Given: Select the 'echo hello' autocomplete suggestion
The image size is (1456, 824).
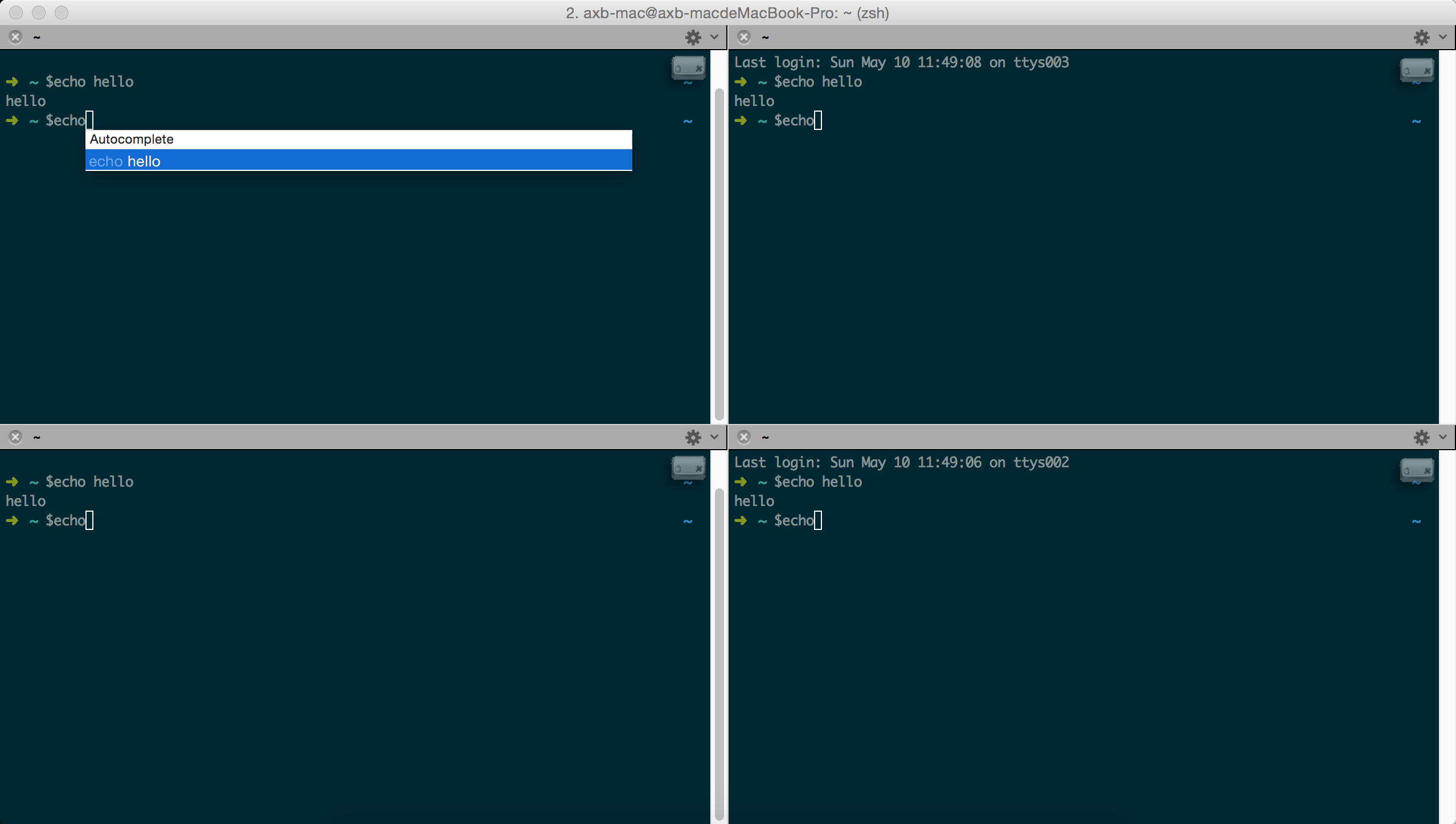Looking at the screenshot, I should 359,161.
